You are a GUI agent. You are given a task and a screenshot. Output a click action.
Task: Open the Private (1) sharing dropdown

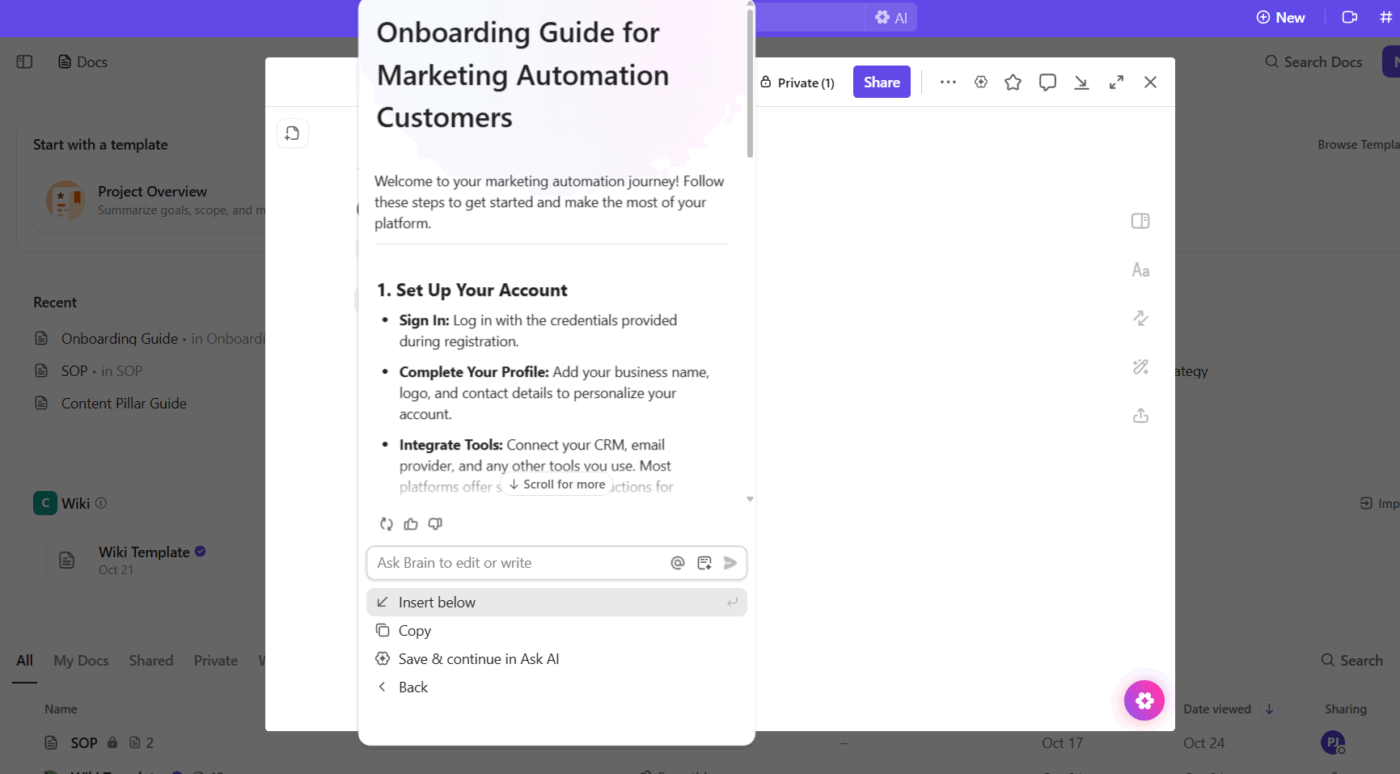797,82
